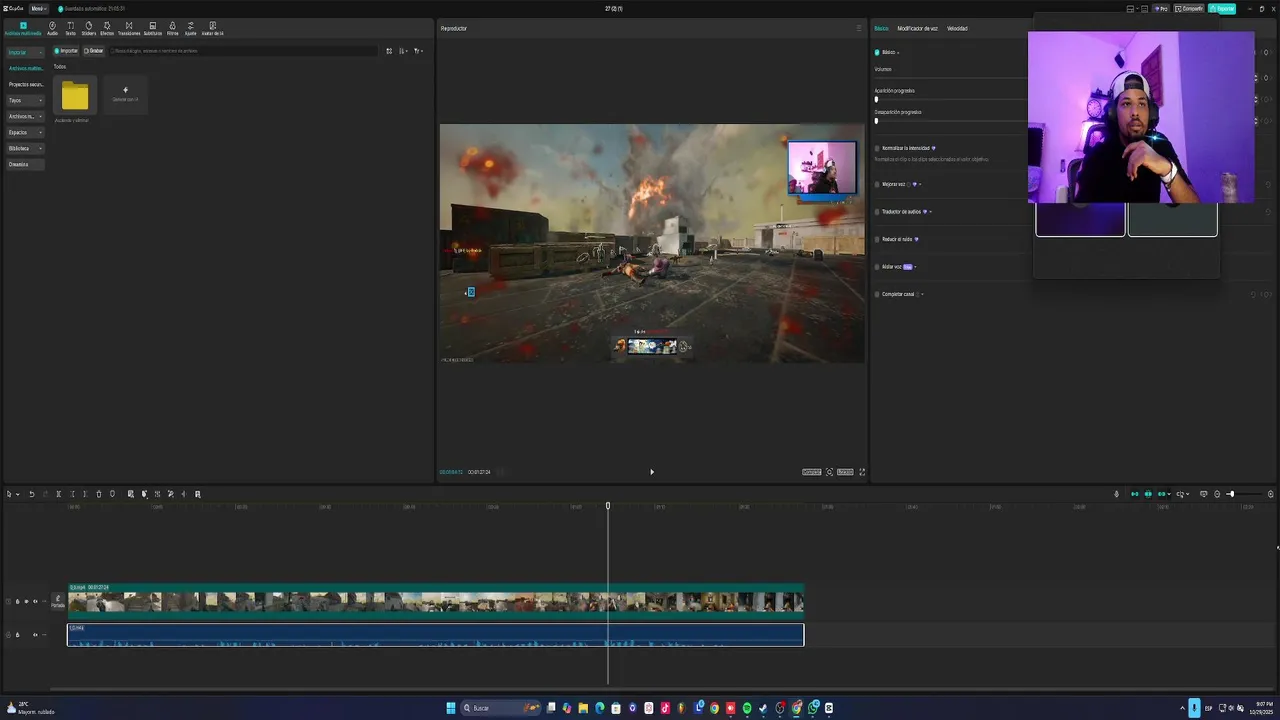
Task: Enable the Aislar voz checkbox
Action: [x=877, y=267]
